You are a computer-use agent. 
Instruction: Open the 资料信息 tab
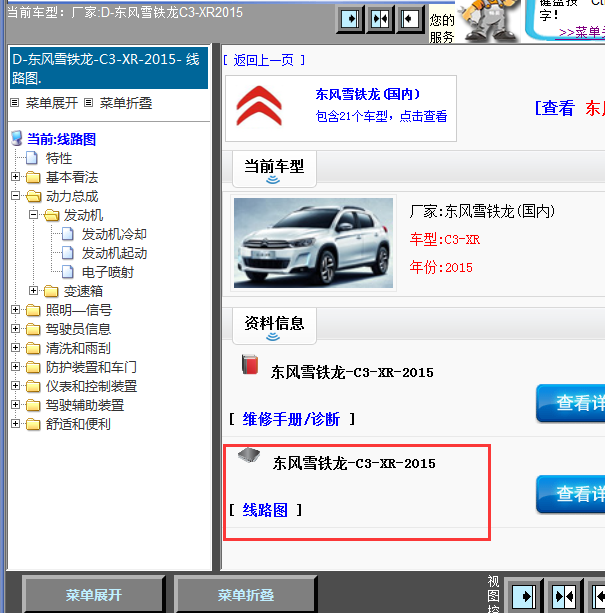point(274,326)
